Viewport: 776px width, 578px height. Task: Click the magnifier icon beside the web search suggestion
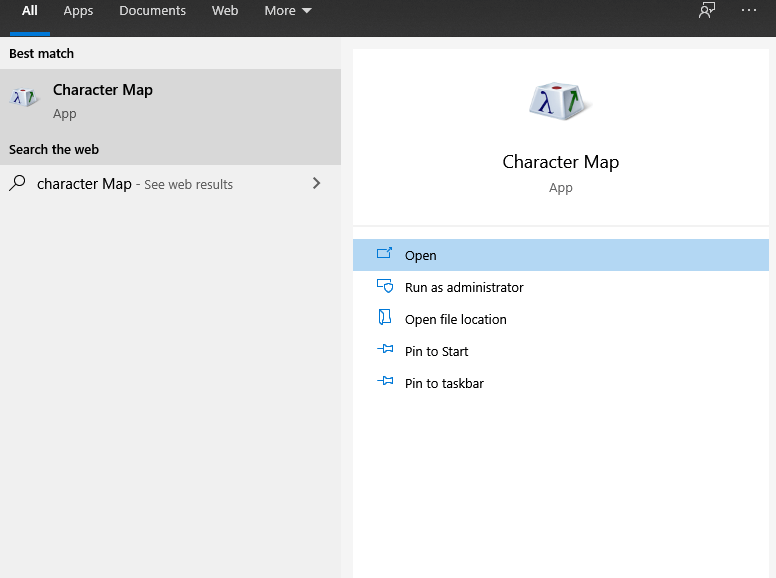pyautogui.click(x=17, y=183)
